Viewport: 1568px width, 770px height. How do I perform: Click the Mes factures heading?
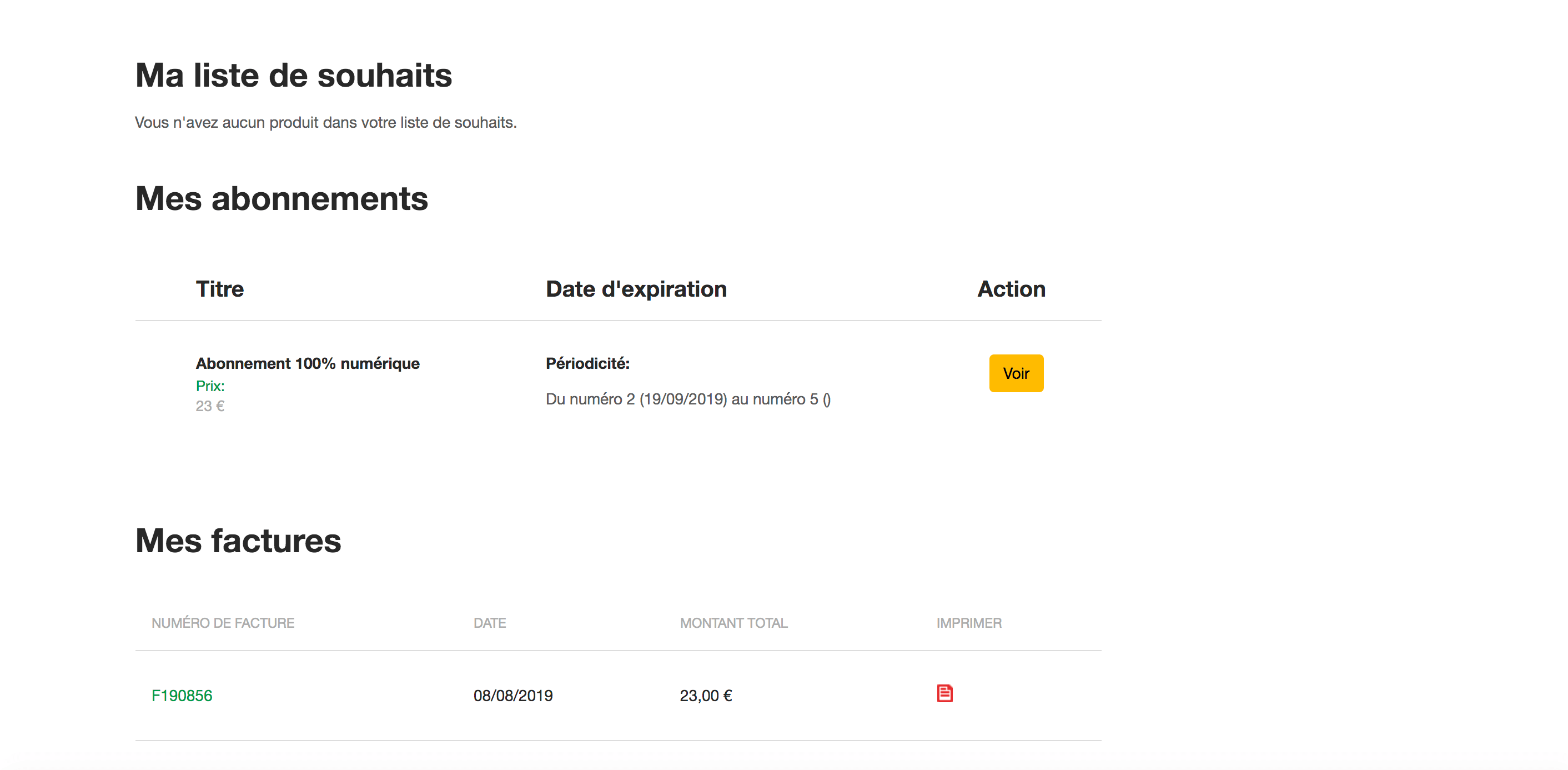238,541
